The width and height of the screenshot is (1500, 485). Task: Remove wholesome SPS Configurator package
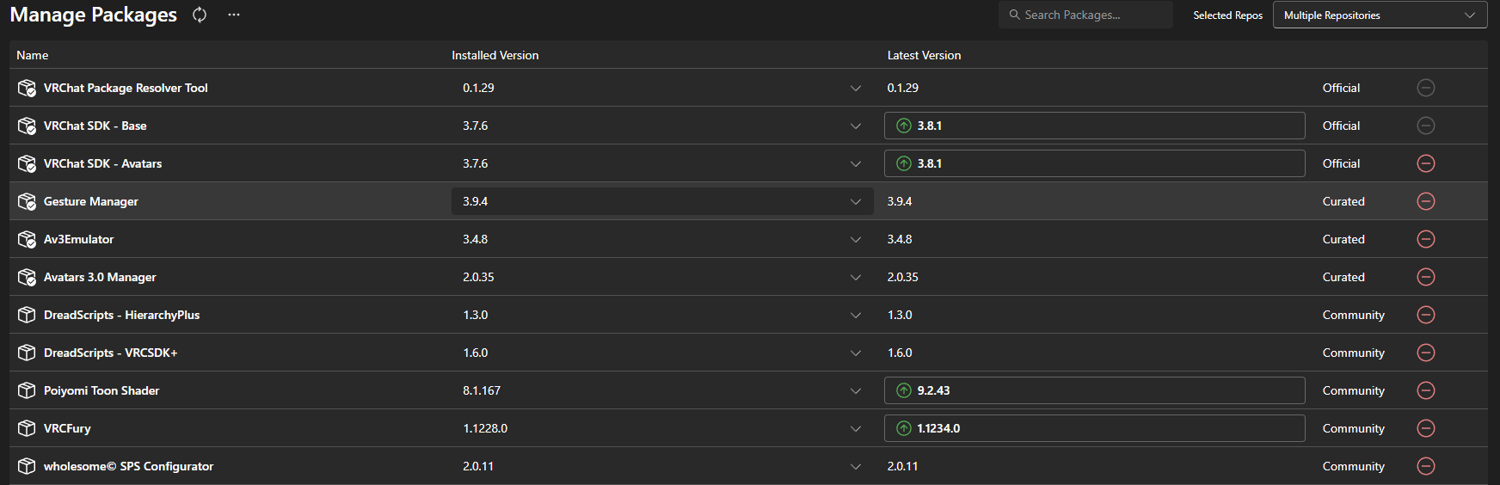pos(1426,466)
